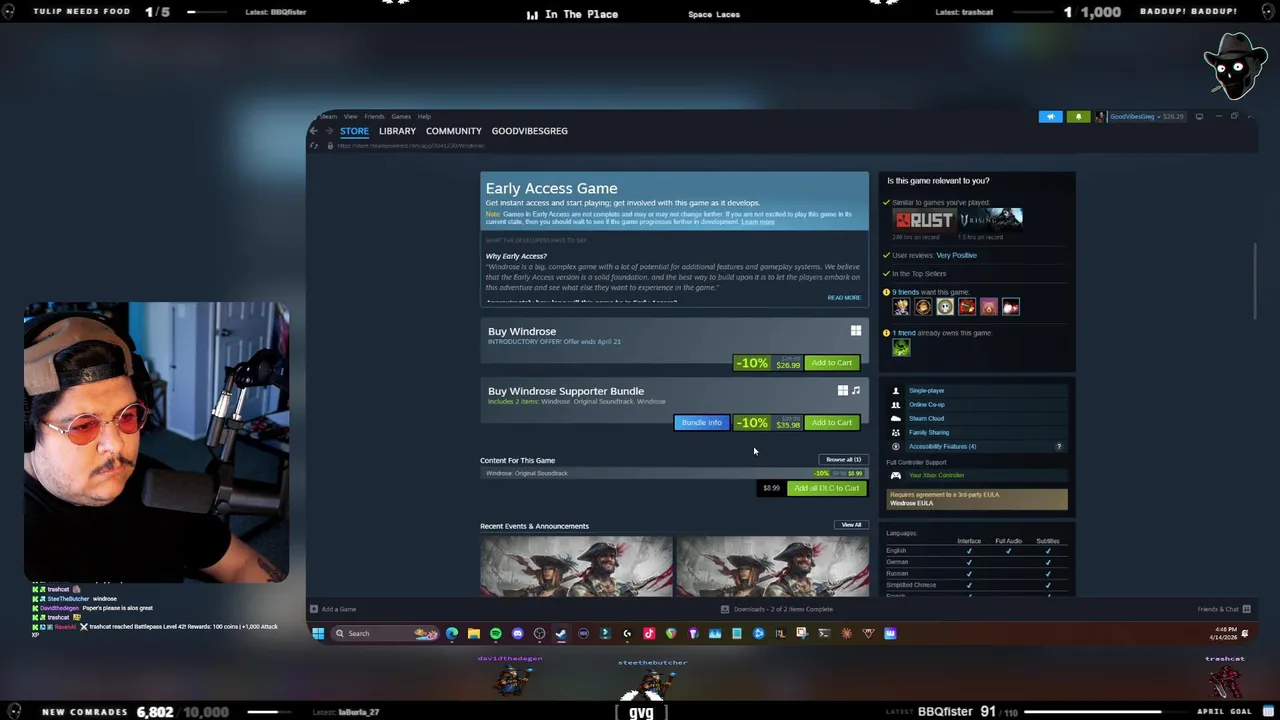Open the Early Access Learn more link
Viewport: 1280px width, 720px height.
click(757, 222)
